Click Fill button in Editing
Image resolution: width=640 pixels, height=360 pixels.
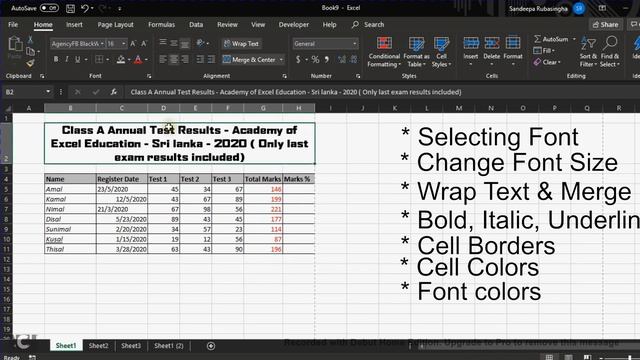tap(543, 51)
